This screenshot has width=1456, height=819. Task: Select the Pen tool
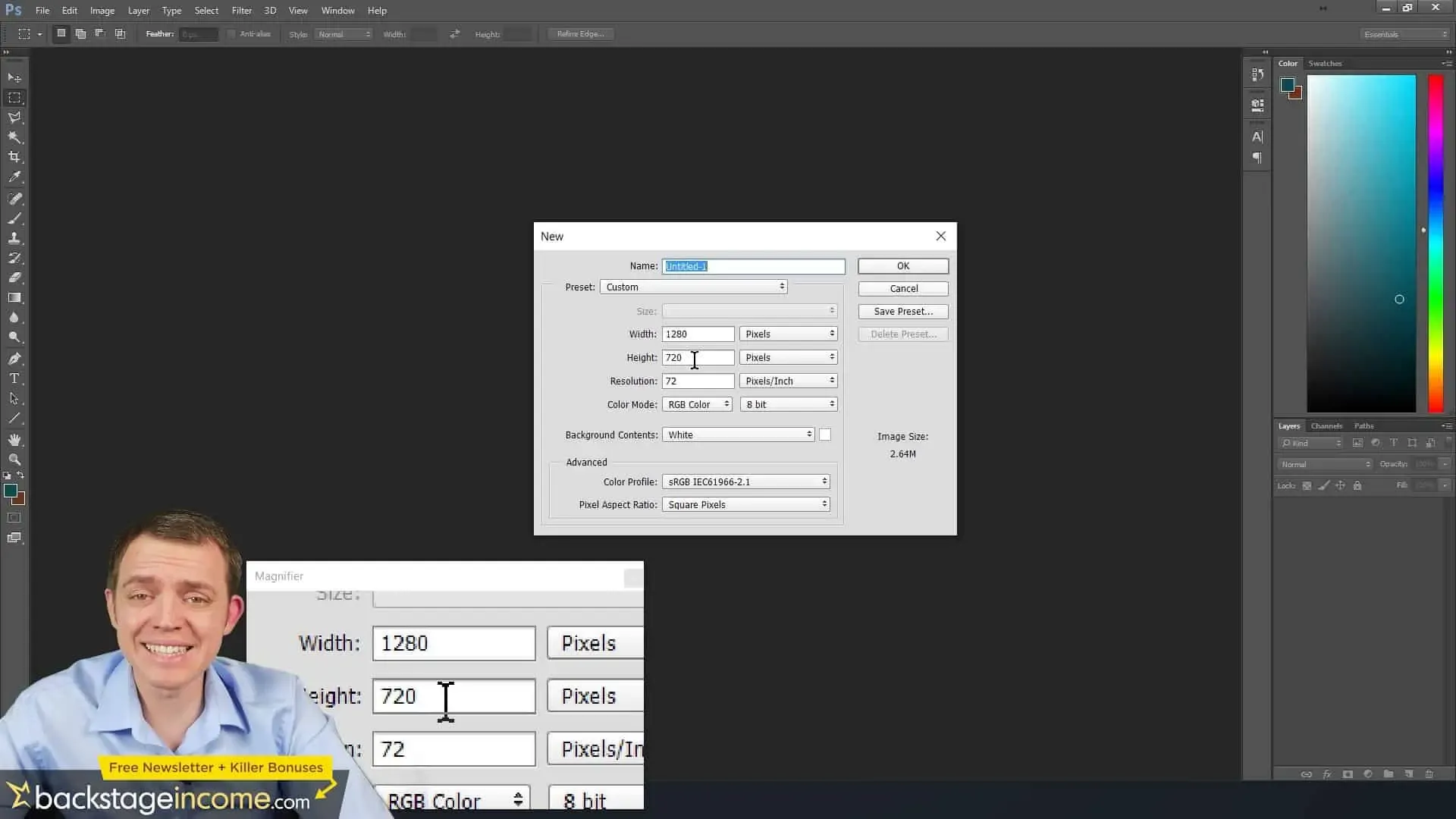(x=14, y=359)
